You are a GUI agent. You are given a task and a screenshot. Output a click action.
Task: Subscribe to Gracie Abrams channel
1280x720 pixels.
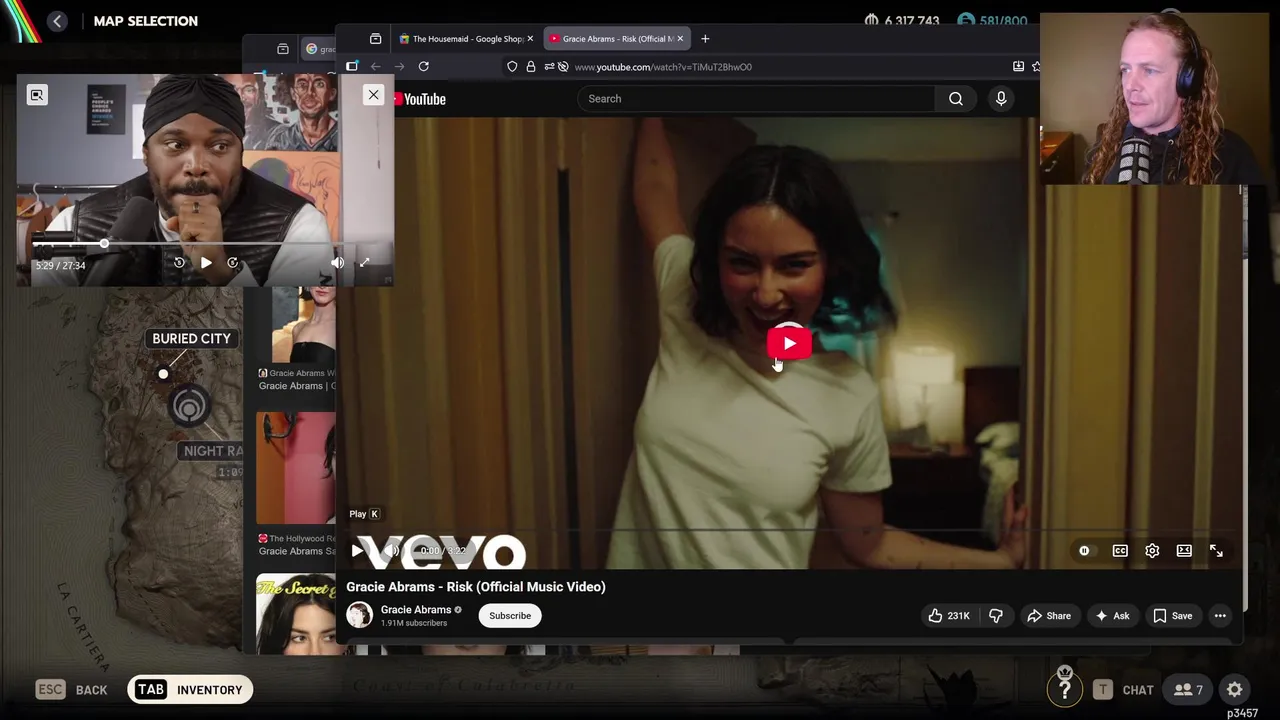click(x=510, y=616)
